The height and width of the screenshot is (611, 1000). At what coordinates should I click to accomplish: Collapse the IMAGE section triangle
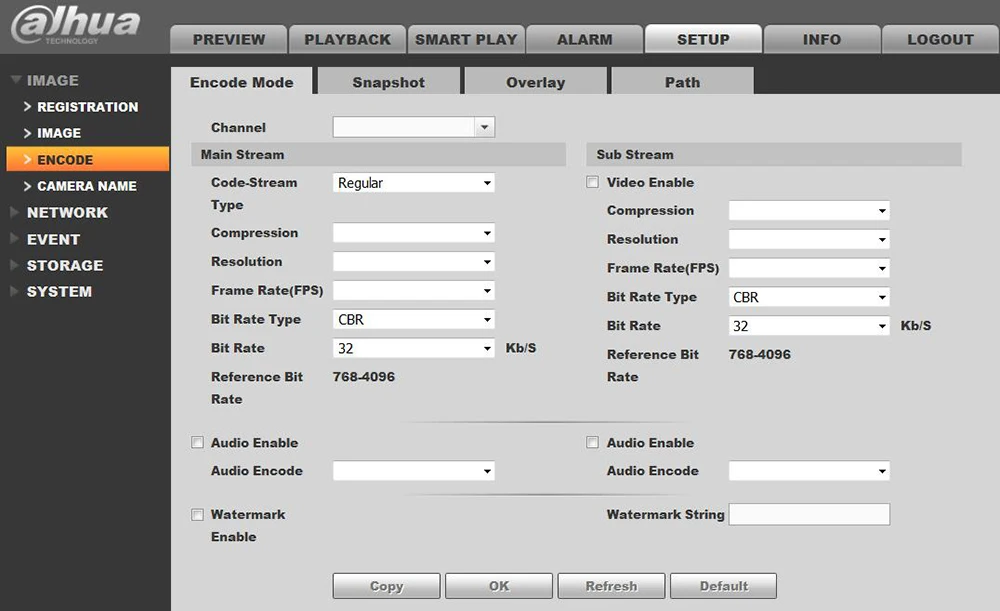point(16,80)
